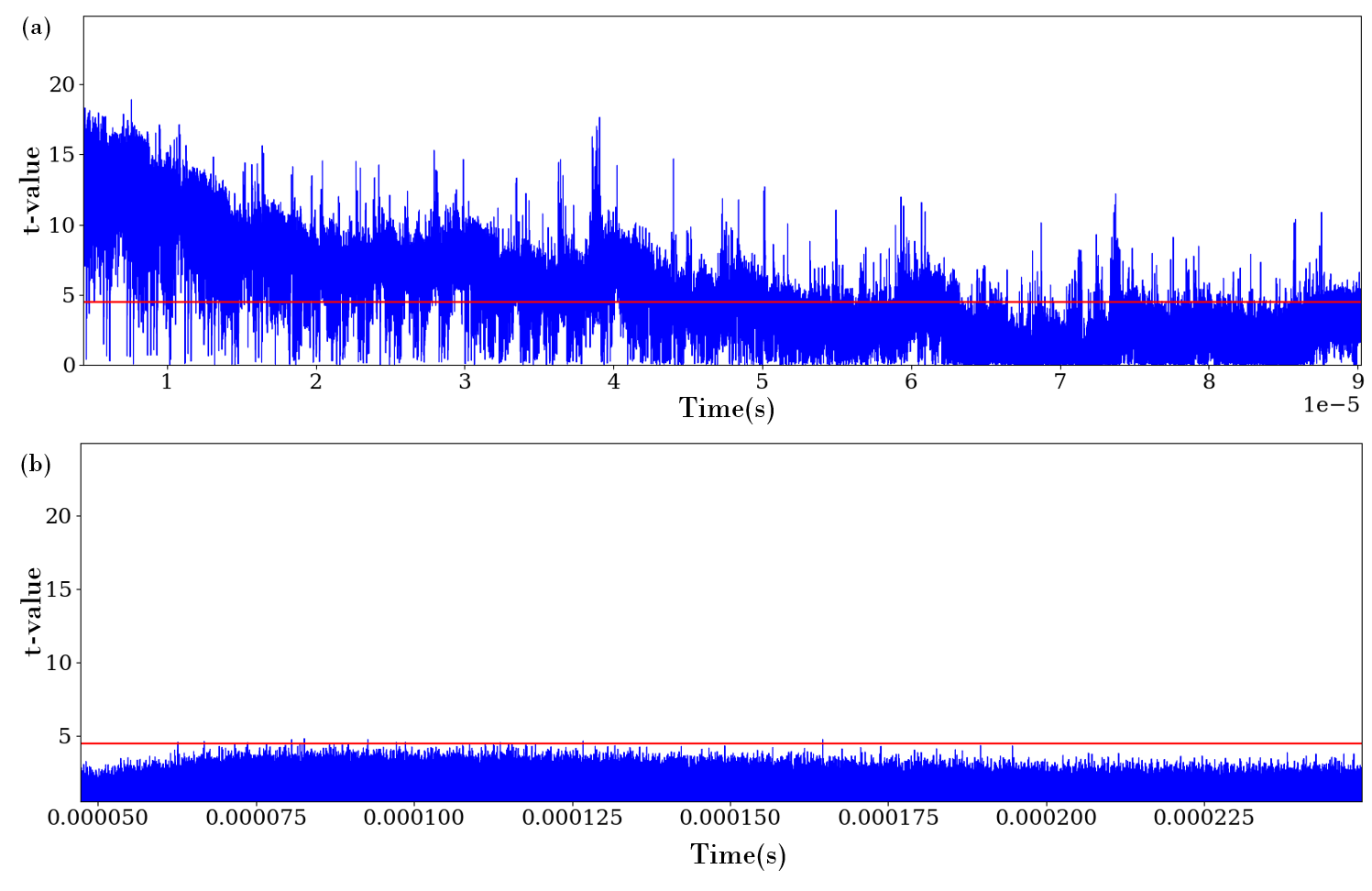Viewport: 1372px width, 891px height.
Task: Click the 0.000125 time tick label
Action: click(573, 817)
